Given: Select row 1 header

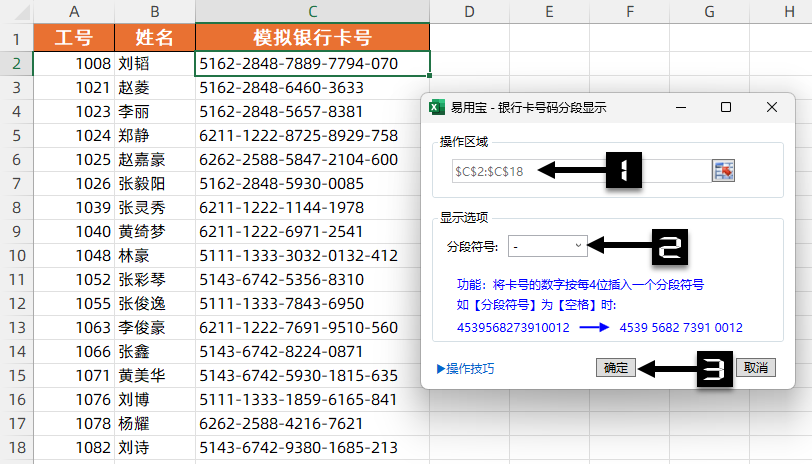Looking at the screenshot, I should coord(17,39).
